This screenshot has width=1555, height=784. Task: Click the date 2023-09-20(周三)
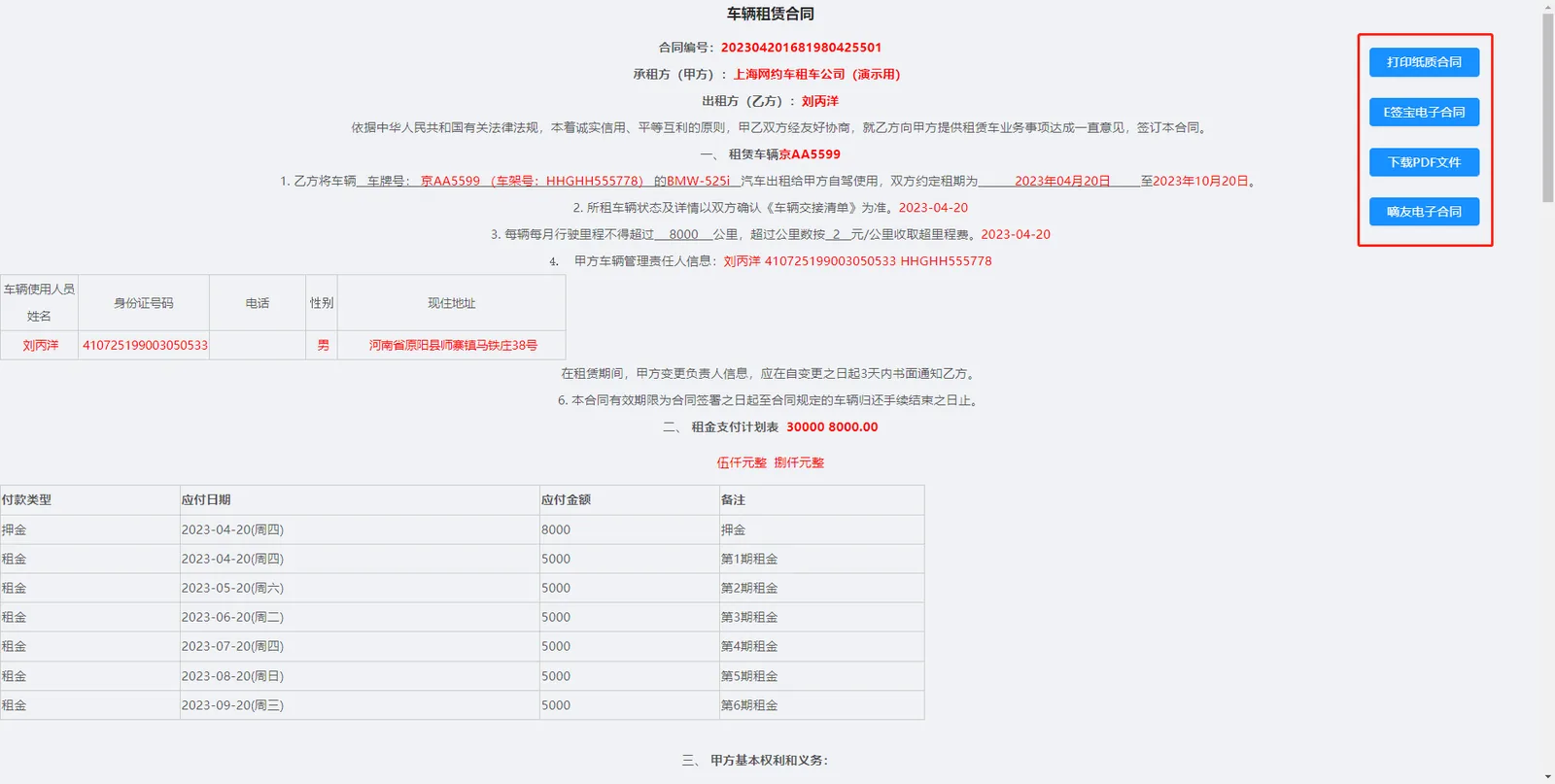click(x=232, y=706)
